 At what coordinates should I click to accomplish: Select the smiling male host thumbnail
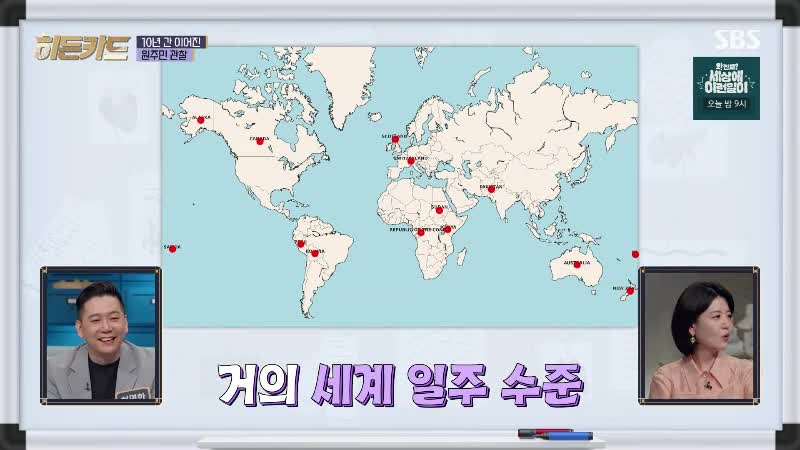(x=101, y=336)
